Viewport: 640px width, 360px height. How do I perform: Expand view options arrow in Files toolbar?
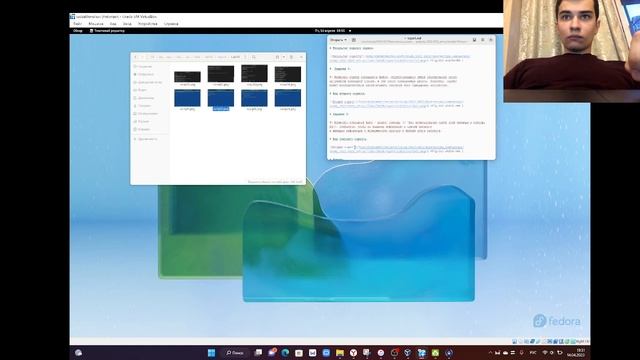pyautogui.click(x=284, y=57)
